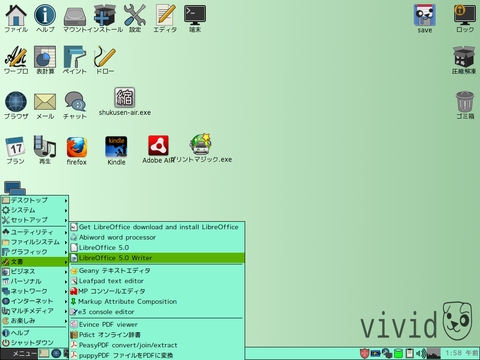The image size is (480, 360).
Task: Launch LibreOffice 5.0 Writer from menu
Action: pyautogui.click(x=157, y=258)
